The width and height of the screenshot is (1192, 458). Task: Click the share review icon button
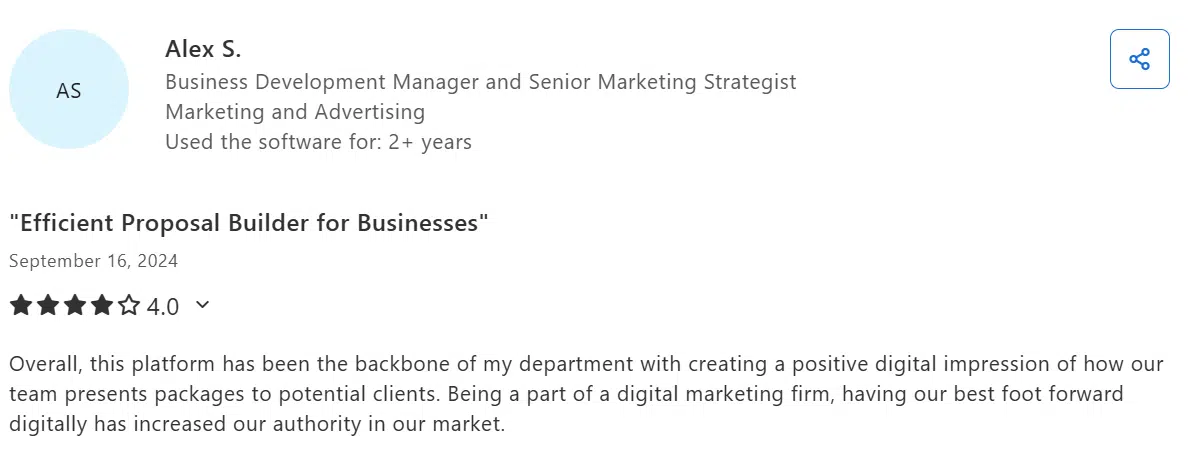click(1139, 59)
